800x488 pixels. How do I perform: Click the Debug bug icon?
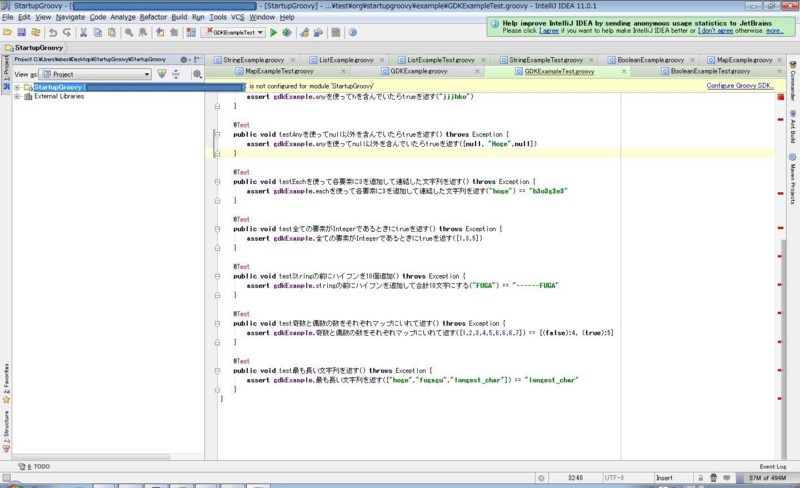(x=287, y=32)
